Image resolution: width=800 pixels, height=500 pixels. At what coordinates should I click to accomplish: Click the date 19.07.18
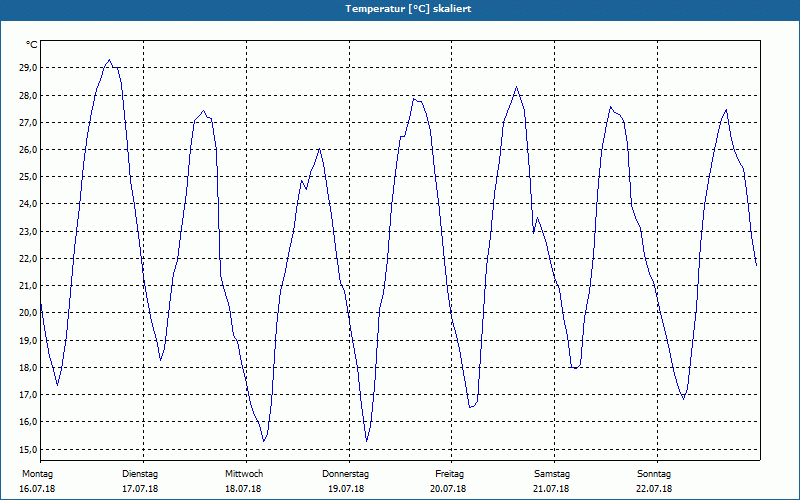click(346, 489)
